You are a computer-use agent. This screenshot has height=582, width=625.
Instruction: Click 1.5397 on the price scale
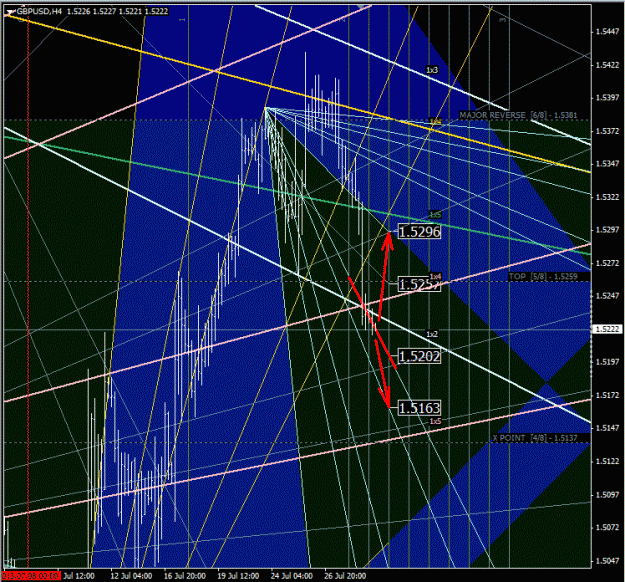pyautogui.click(x=607, y=98)
